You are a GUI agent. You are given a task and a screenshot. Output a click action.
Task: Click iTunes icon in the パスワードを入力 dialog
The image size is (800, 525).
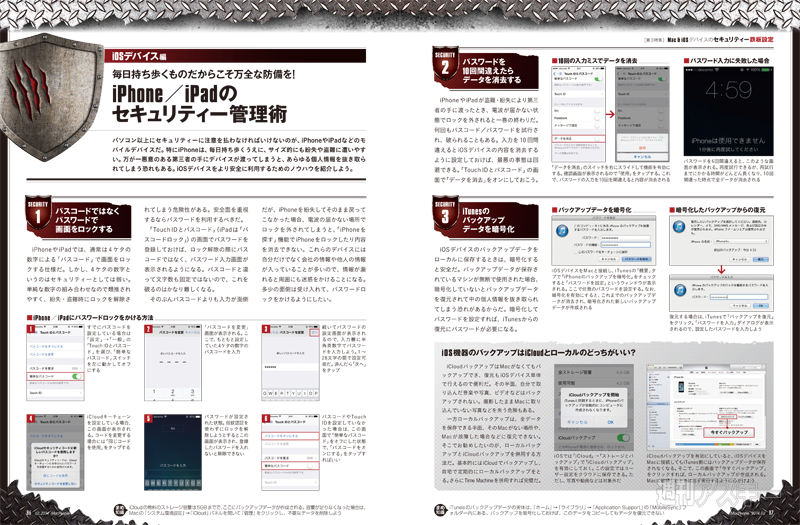click(680, 291)
